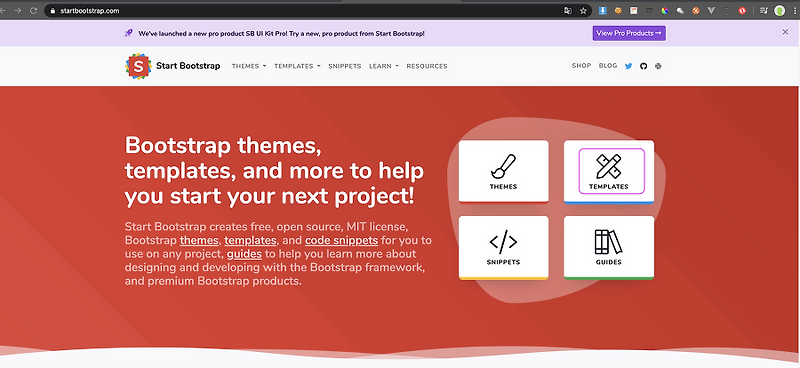Go forward in browser history
The image size is (800, 368).
(18, 10)
